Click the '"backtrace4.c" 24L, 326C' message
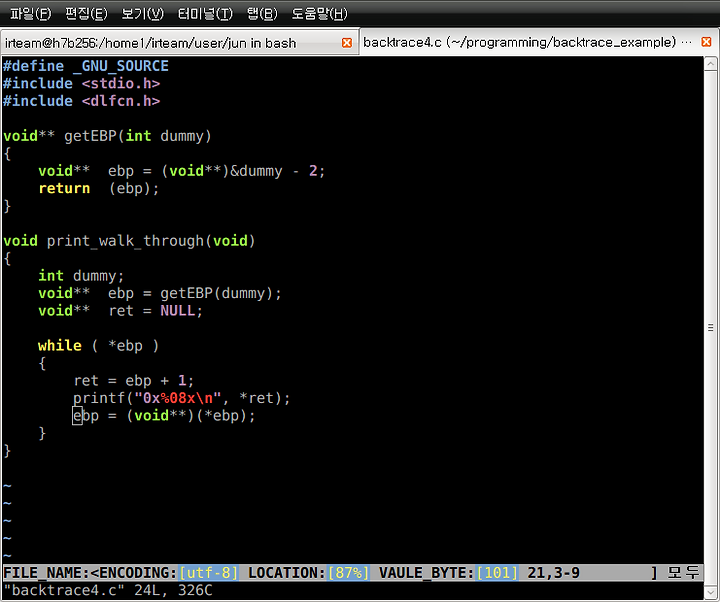 [x=107, y=590]
